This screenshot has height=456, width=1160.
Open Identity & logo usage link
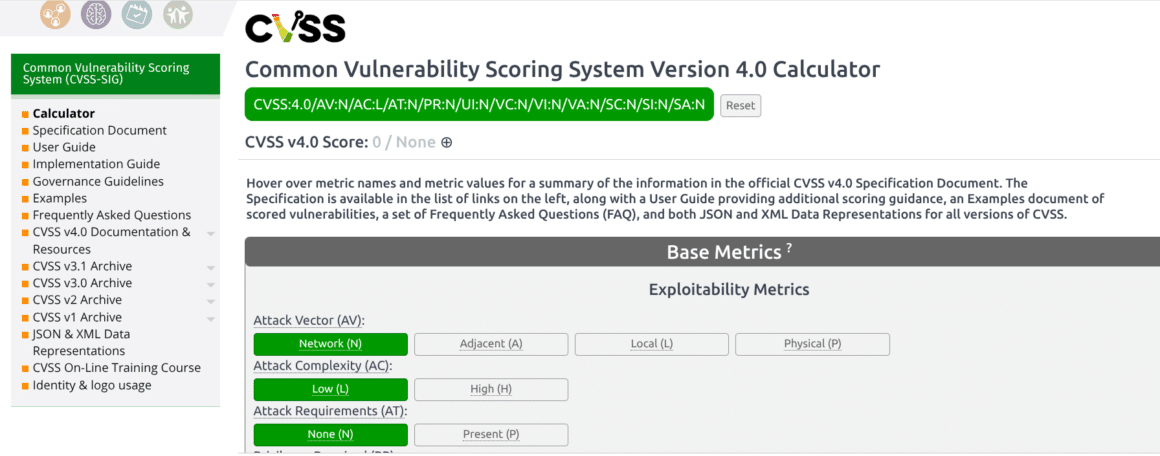click(92, 385)
